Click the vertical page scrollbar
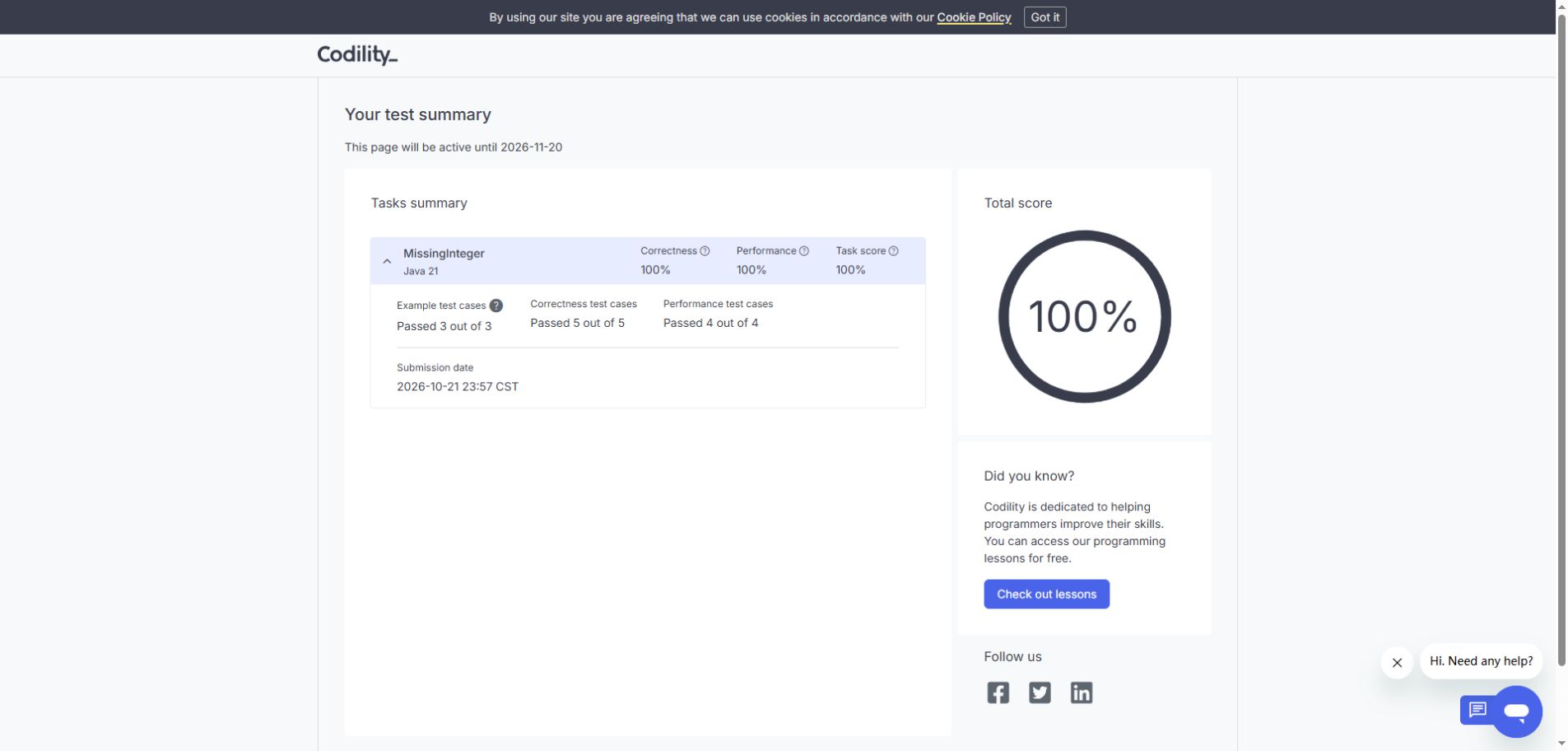 1561,339
